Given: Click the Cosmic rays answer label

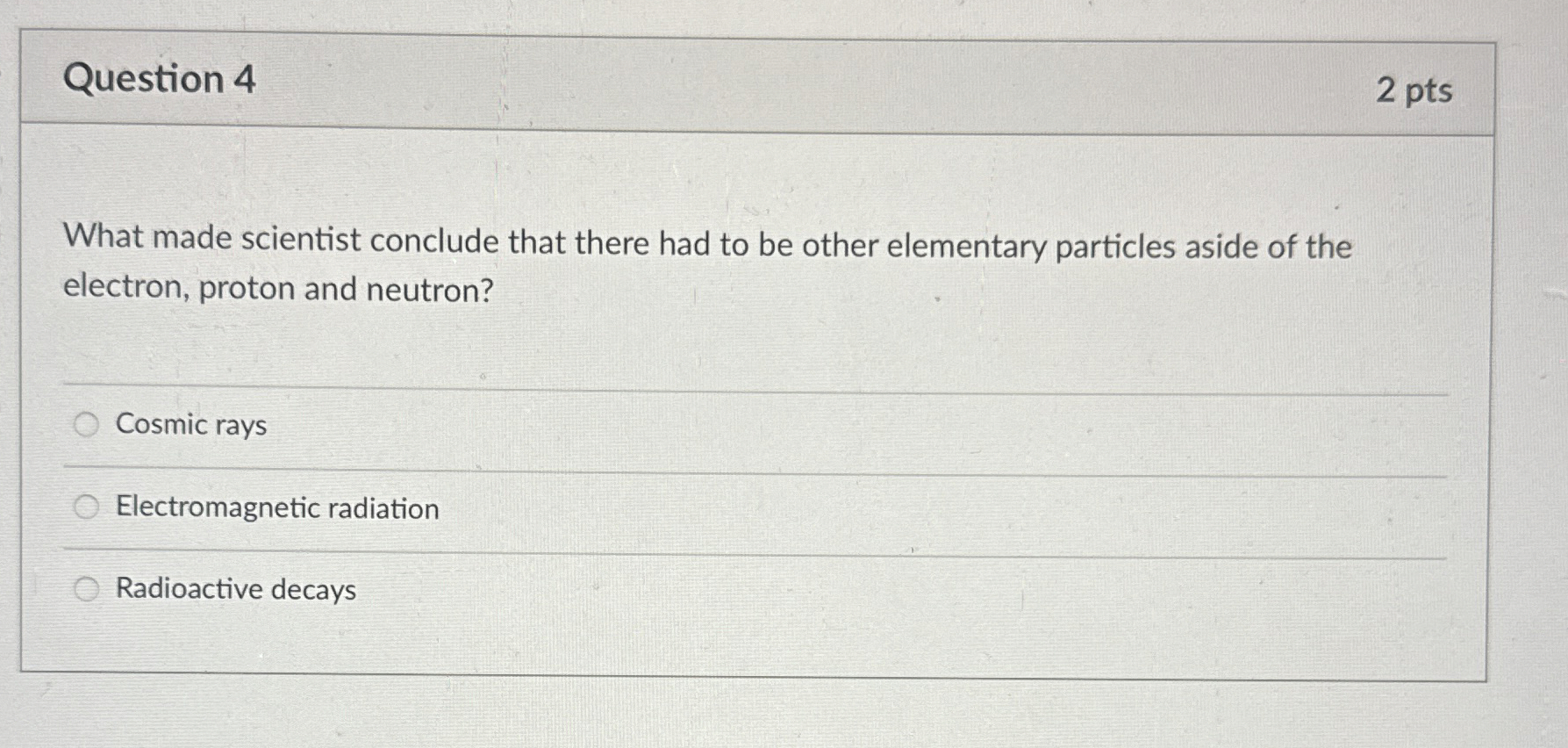Looking at the screenshot, I should pos(190,425).
